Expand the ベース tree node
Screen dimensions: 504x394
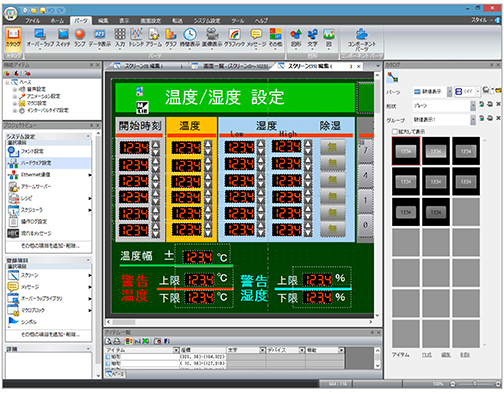click(7, 82)
